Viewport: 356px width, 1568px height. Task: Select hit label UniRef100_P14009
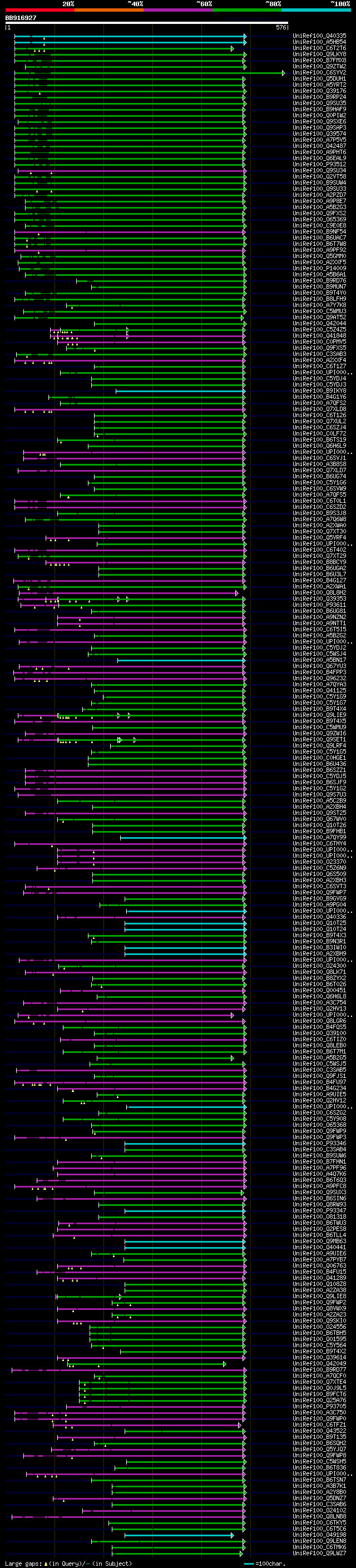coord(319,269)
